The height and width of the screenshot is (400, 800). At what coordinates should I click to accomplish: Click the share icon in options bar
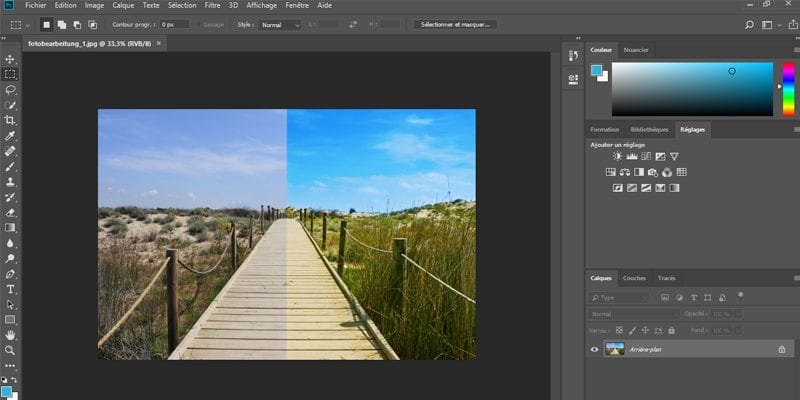pos(793,24)
